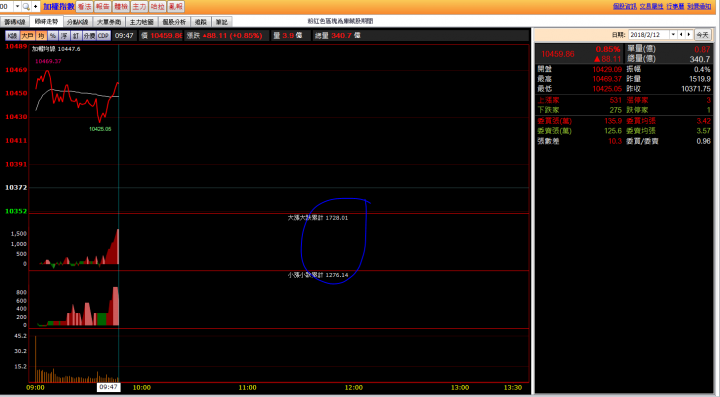Click the 看法 button
The width and height of the screenshot is (720, 397).
coord(84,6)
